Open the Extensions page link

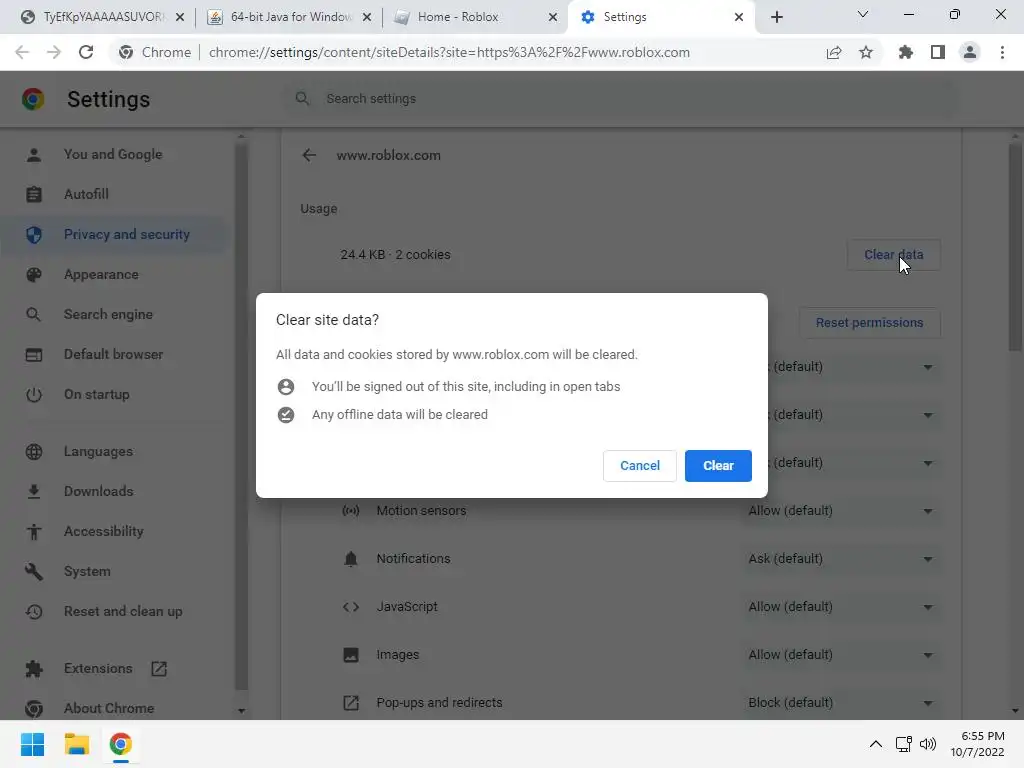click(x=112, y=669)
